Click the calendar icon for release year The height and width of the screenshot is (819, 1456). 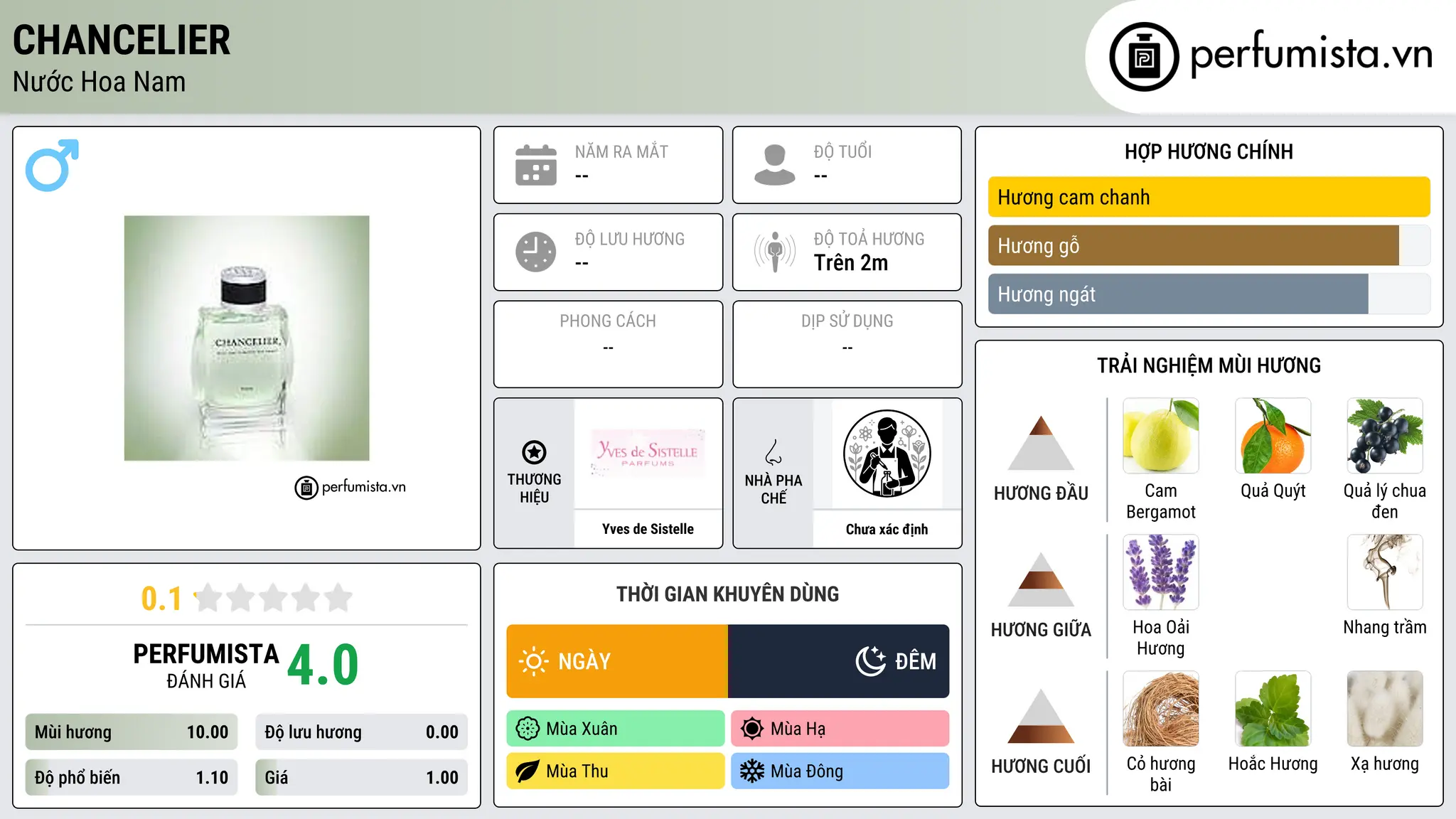536,165
